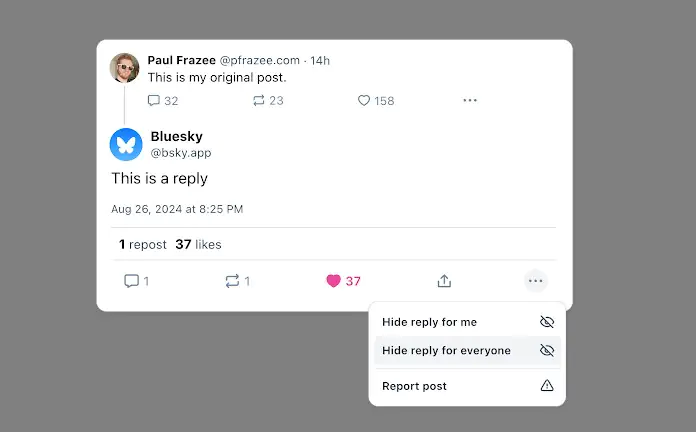Open more options on Paul Frazee's post
The width and height of the screenshot is (696, 432).
470,100
